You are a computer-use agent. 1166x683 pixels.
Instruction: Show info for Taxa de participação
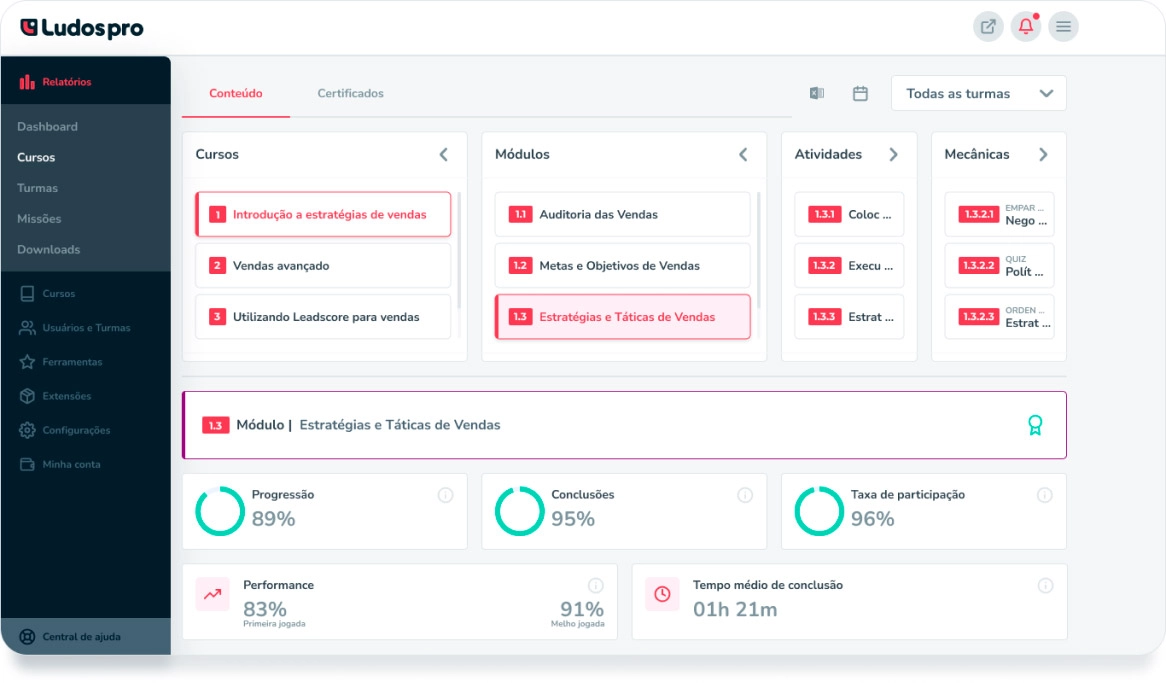(1044, 495)
